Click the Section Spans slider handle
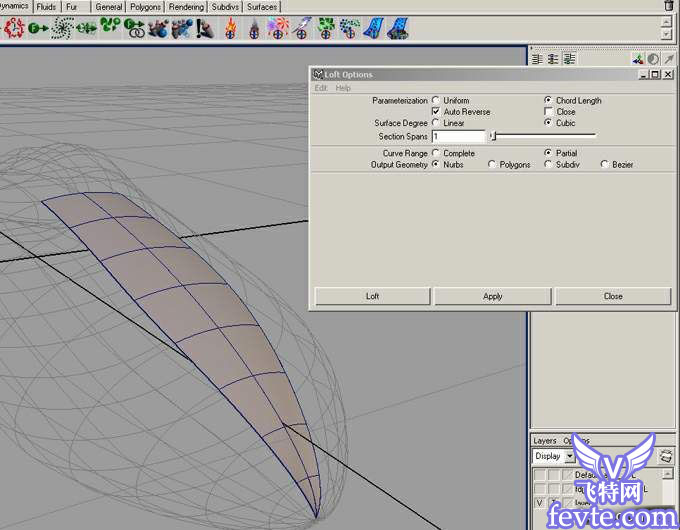Viewport: 680px width, 530px height. tap(493, 136)
